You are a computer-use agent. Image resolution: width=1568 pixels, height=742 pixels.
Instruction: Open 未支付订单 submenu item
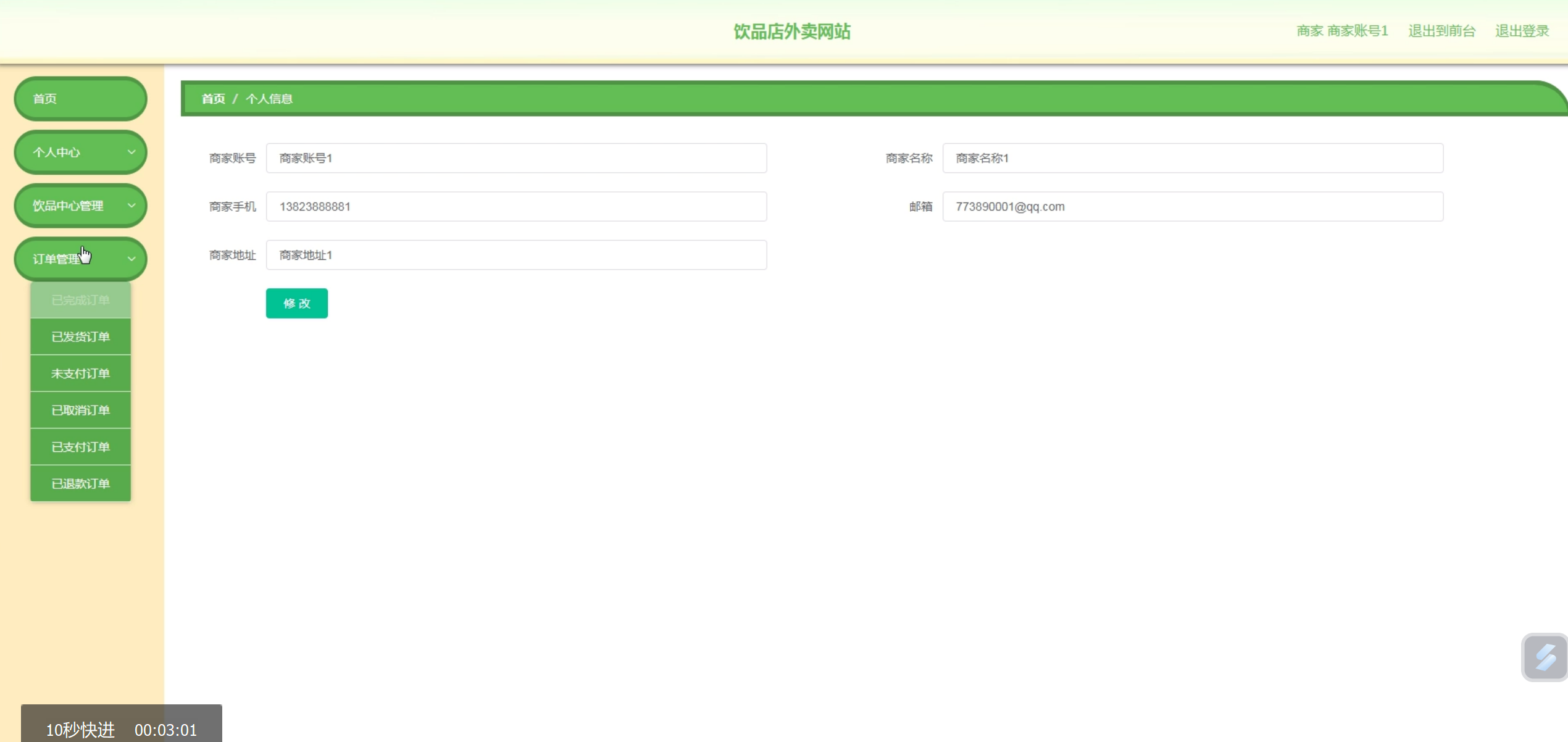(80, 373)
